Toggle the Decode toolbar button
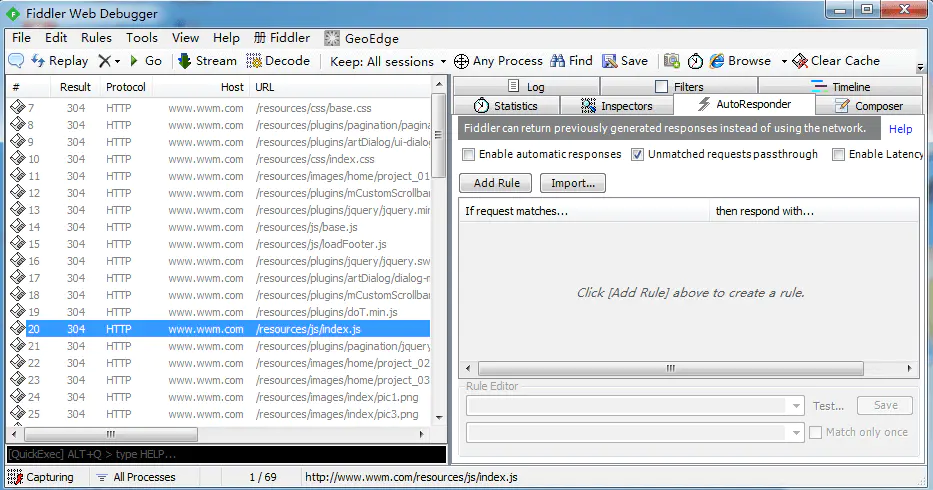The image size is (933, 490). (278, 61)
